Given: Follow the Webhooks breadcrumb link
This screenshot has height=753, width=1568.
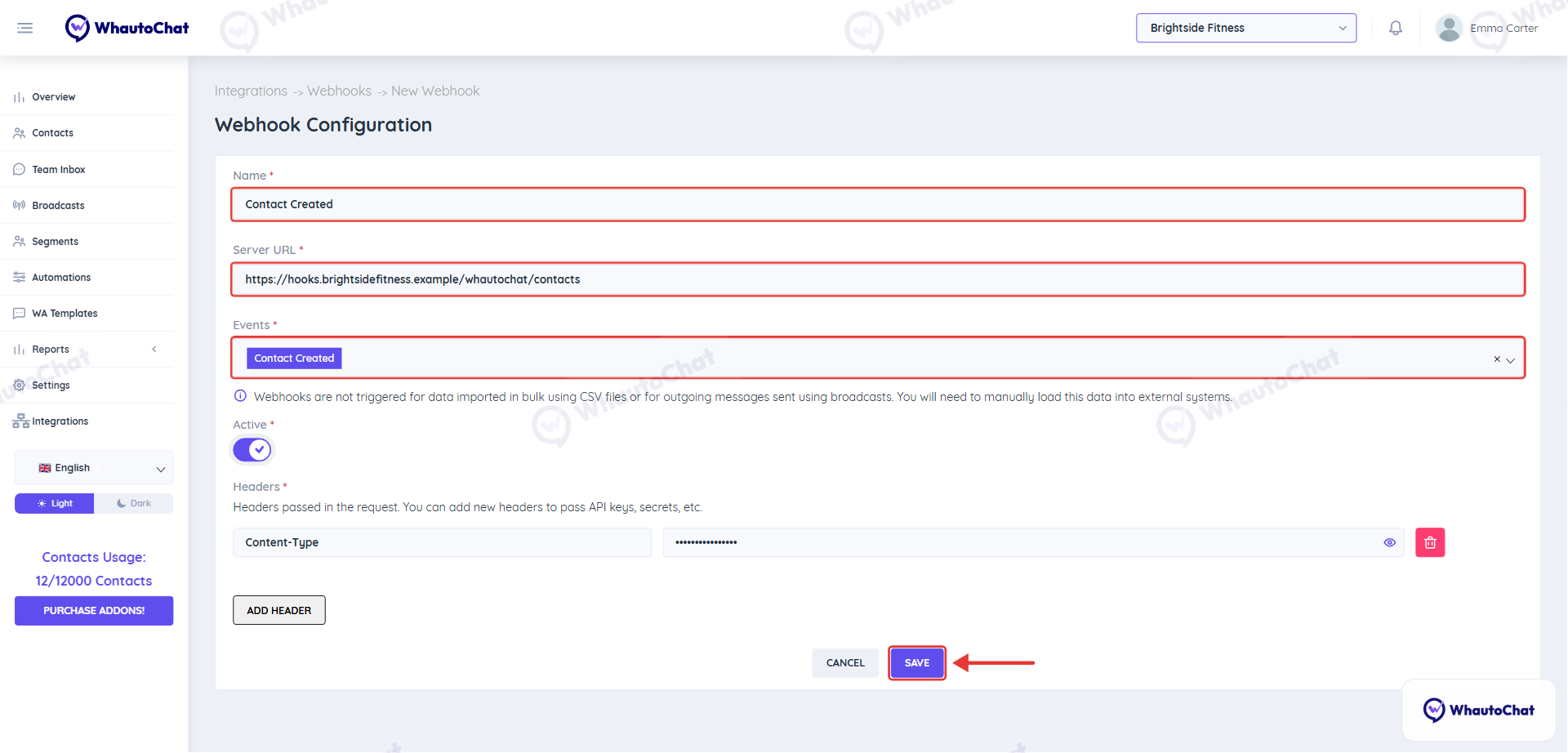Looking at the screenshot, I should tap(339, 91).
